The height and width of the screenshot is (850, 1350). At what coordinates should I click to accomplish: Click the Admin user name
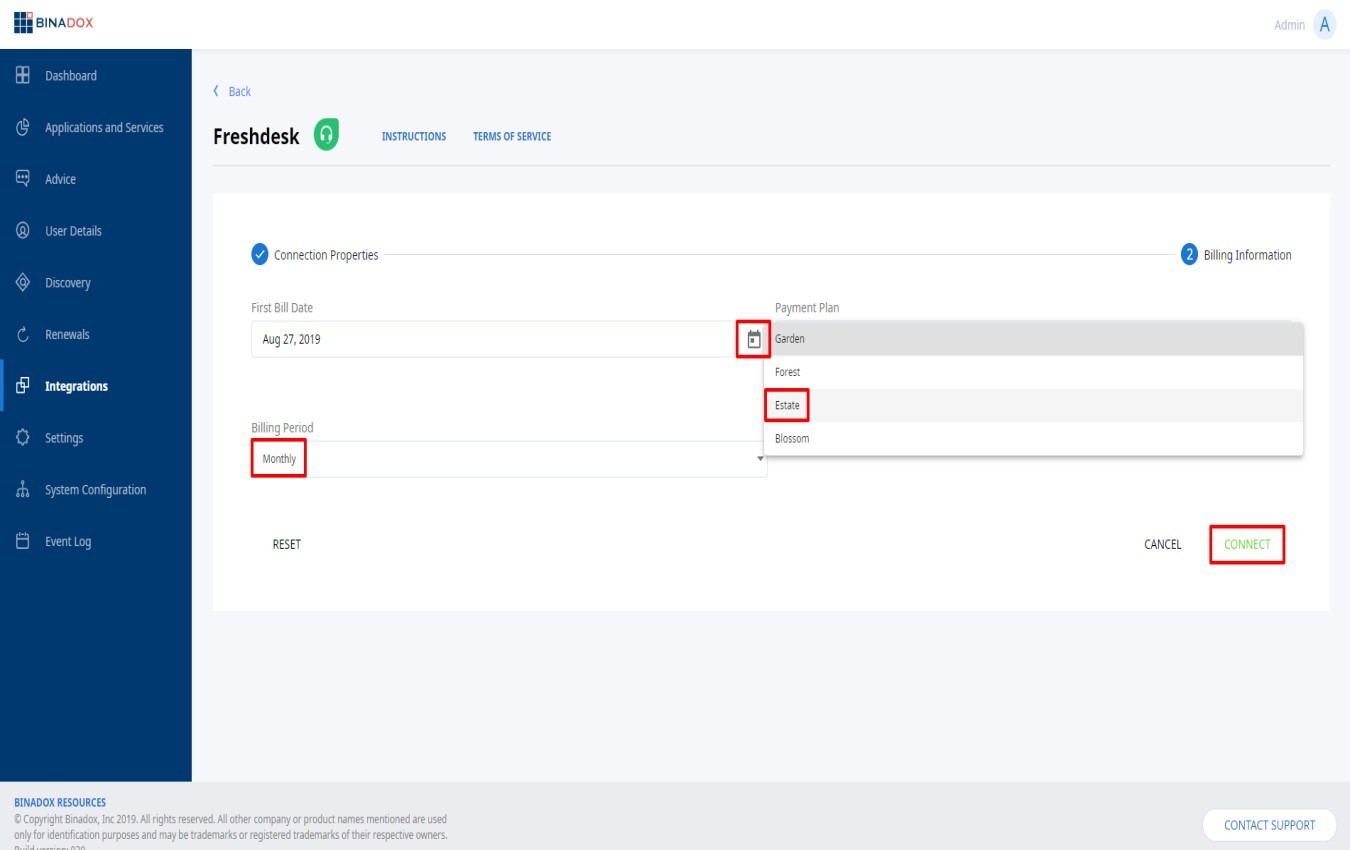pos(1289,25)
